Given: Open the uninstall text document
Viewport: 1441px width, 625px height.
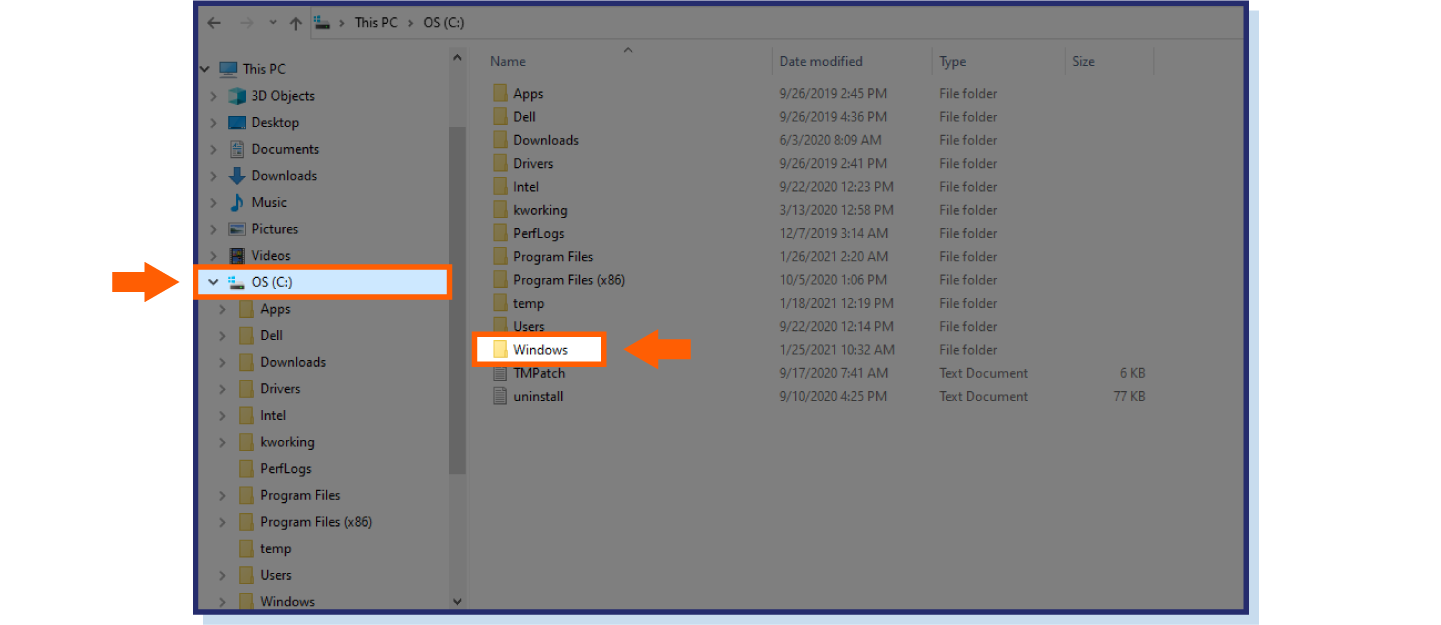Looking at the screenshot, I should pyautogui.click(x=538, y=396).
